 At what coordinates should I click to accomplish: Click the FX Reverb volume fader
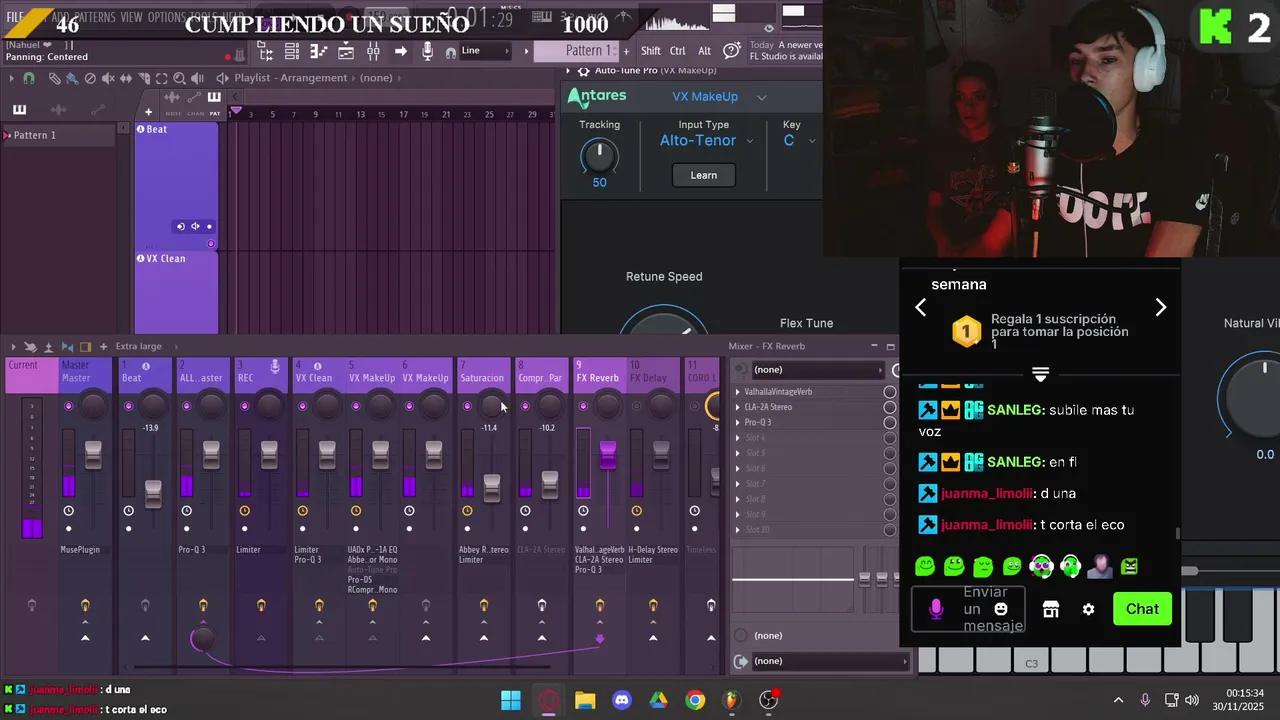coord(608,454)
